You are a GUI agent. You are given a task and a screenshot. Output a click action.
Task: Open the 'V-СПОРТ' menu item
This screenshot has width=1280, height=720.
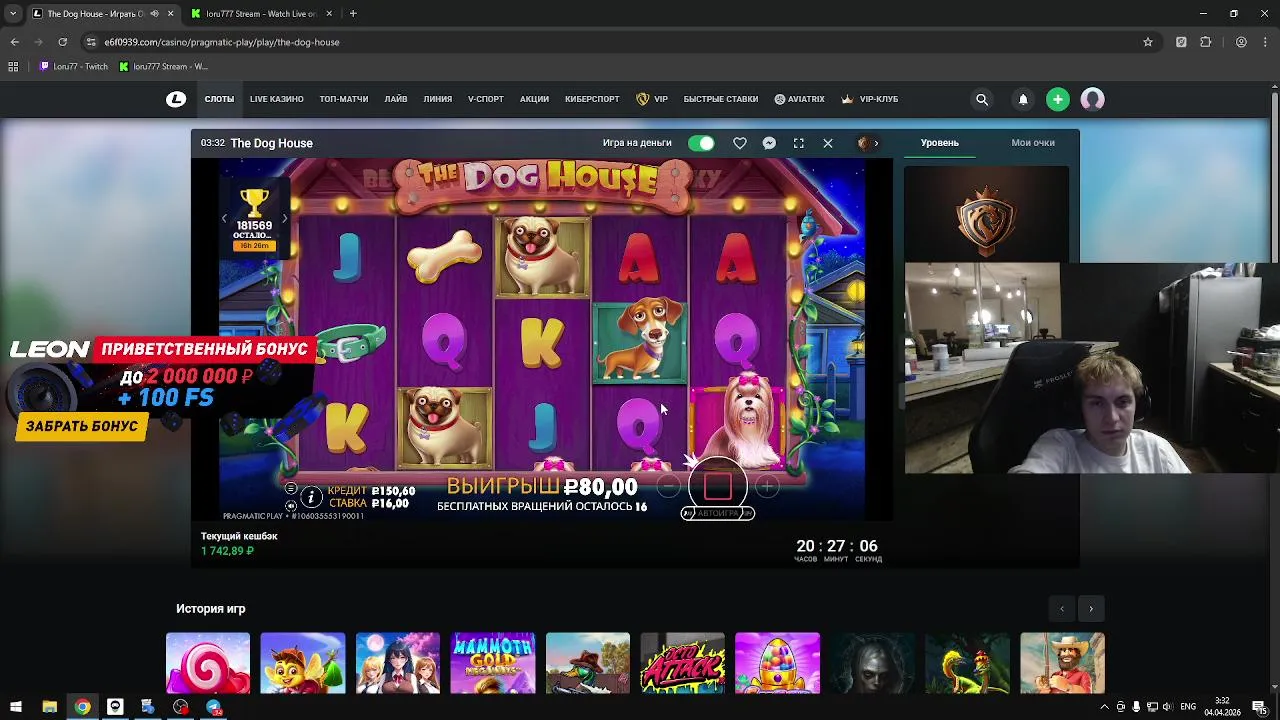tap(486, 99)
